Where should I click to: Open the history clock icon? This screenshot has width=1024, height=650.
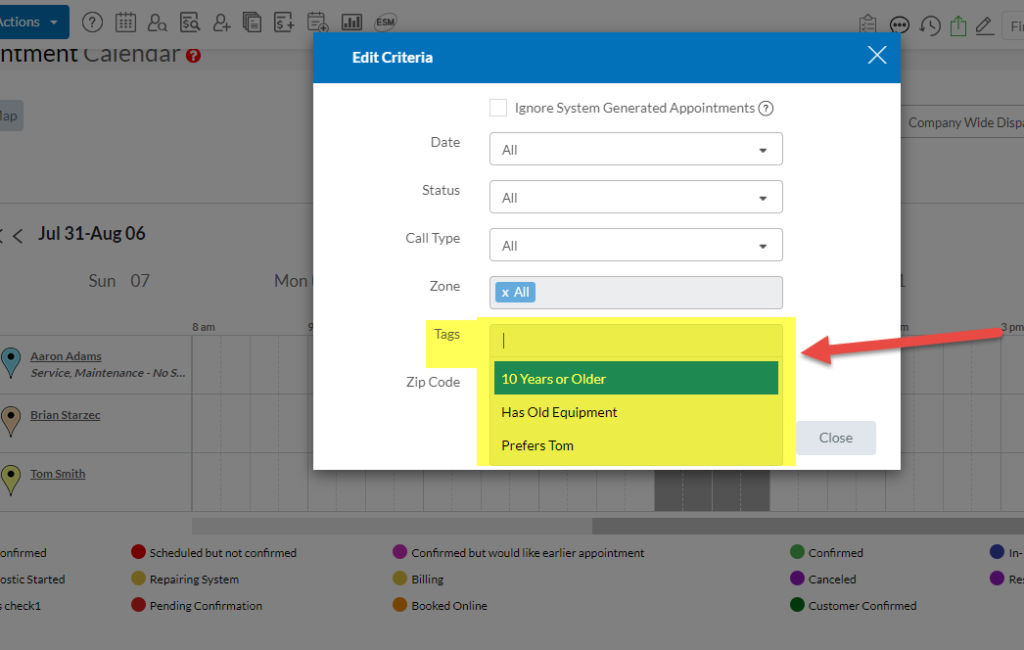(930, 26)
